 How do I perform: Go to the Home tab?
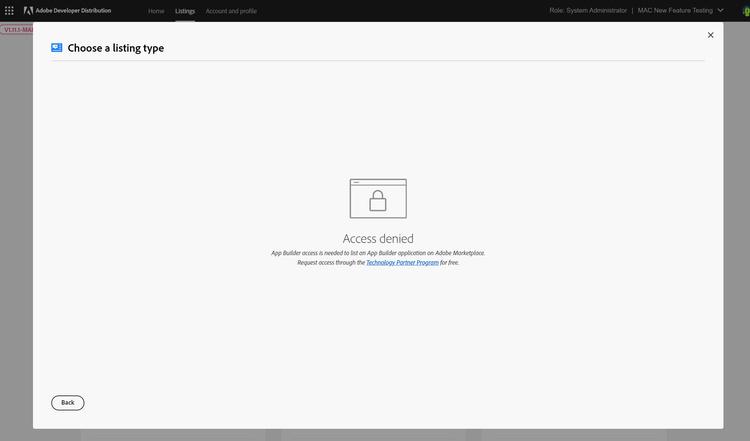156,11
